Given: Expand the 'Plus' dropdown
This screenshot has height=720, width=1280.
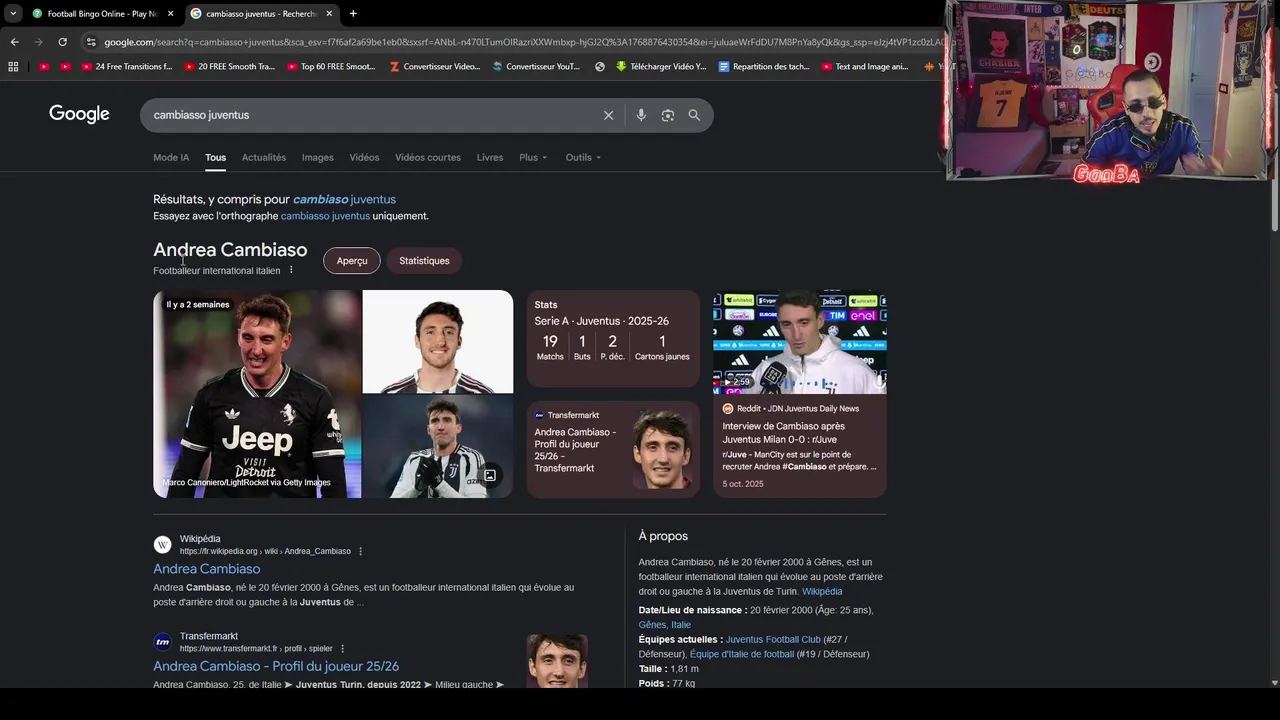Looking at the screenshot, I should click(x=533, y=157).
